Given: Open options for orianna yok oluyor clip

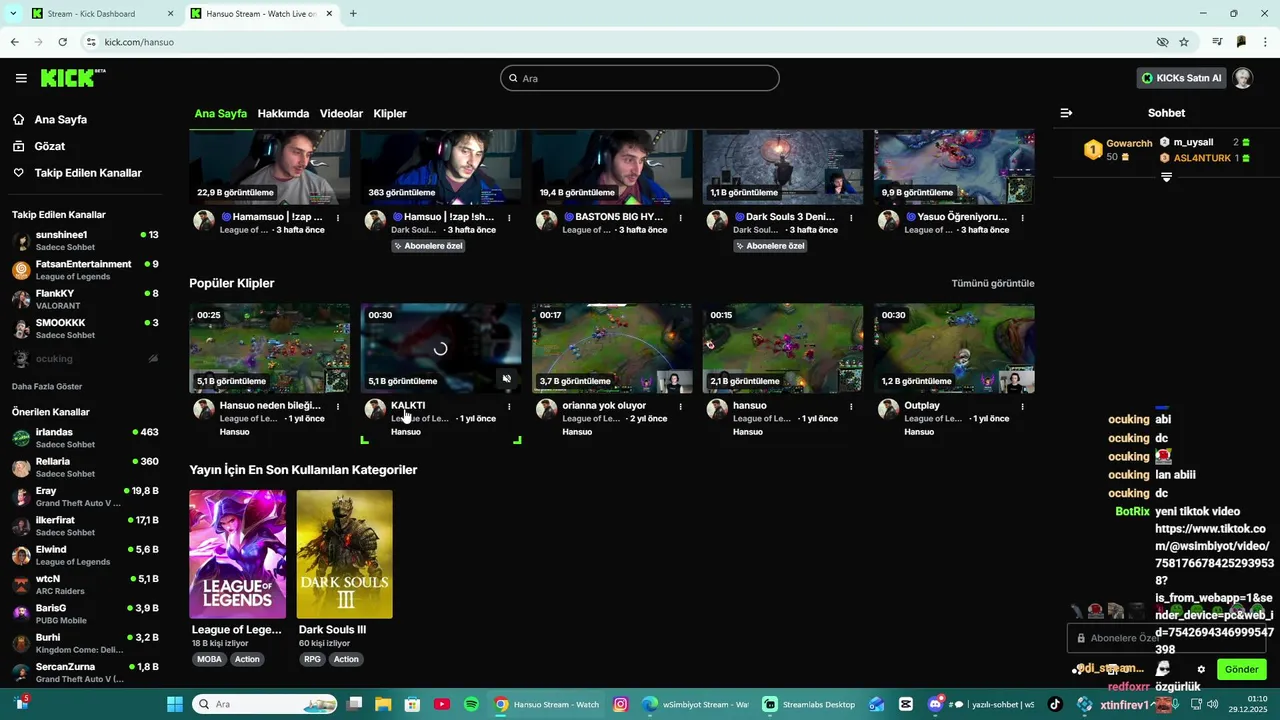Looking at the screenshot, I should (680, 406).
